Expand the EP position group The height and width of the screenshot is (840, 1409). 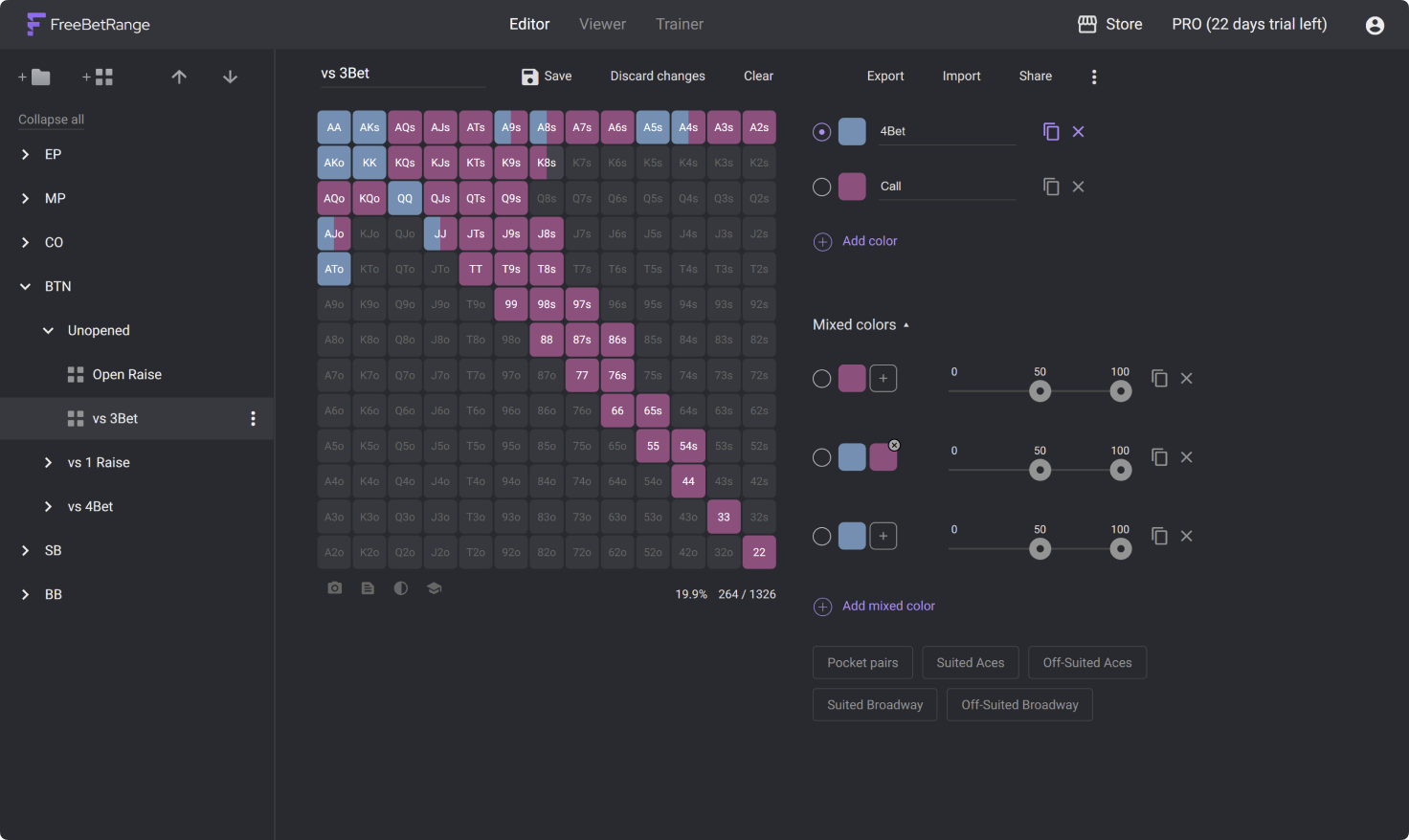tap(24, 154)
